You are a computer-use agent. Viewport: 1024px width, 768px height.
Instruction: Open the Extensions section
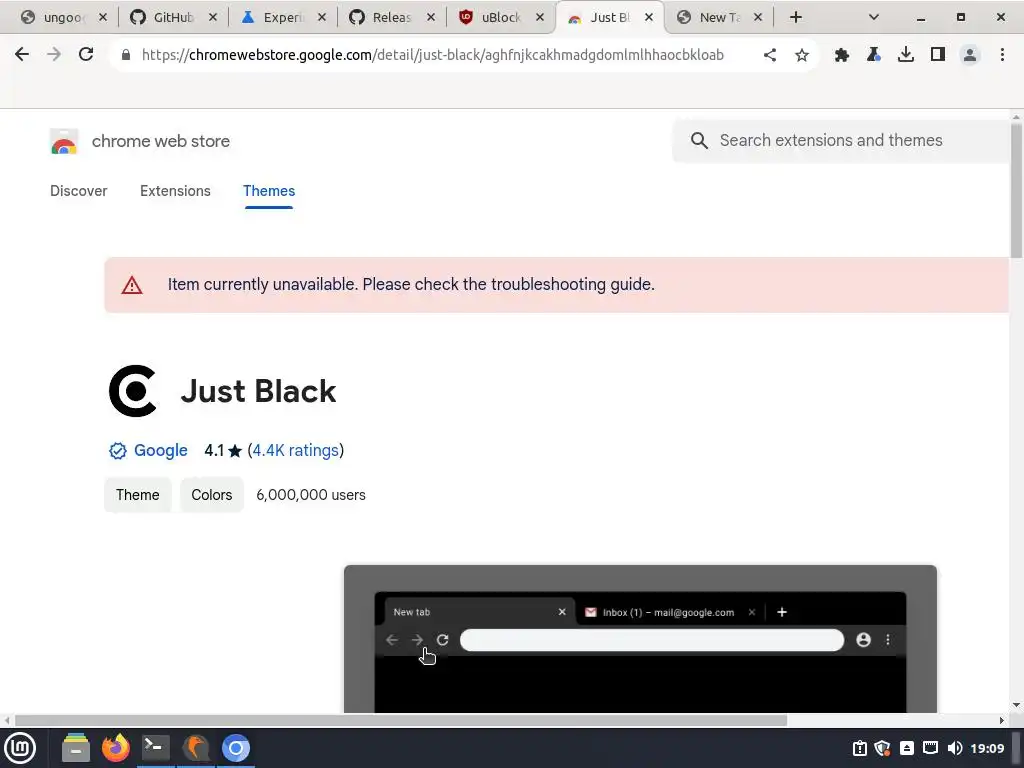175,191
